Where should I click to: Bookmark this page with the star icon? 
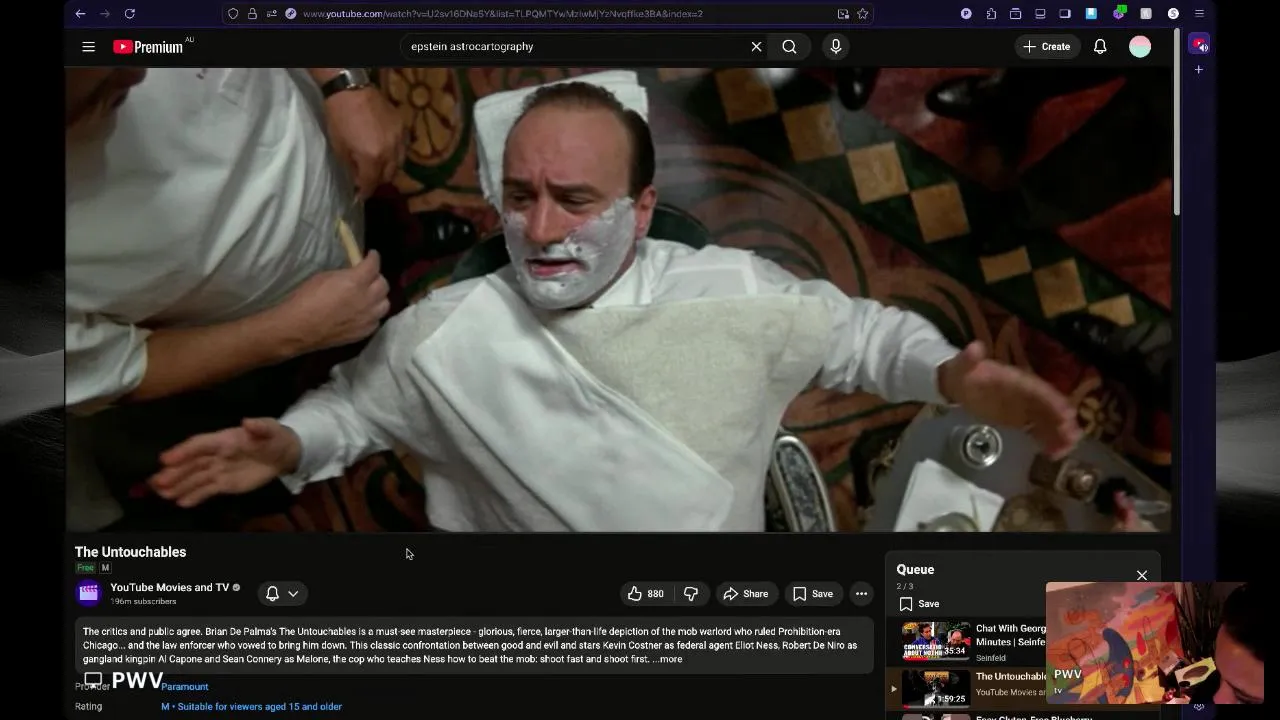point(863,14)
